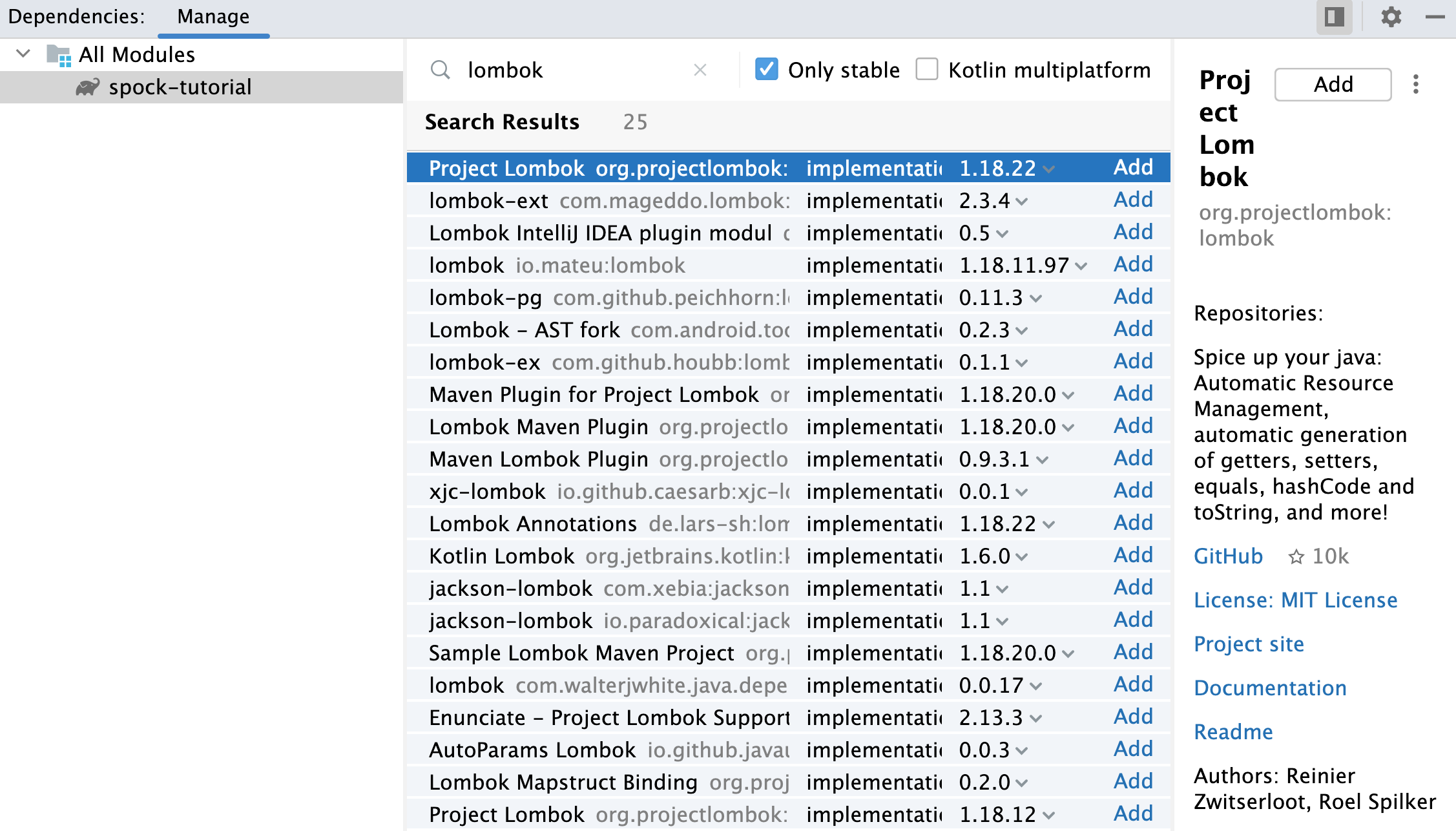1456x831 pixels.
Task: Select the All Modules item
Action: point(136,55)
